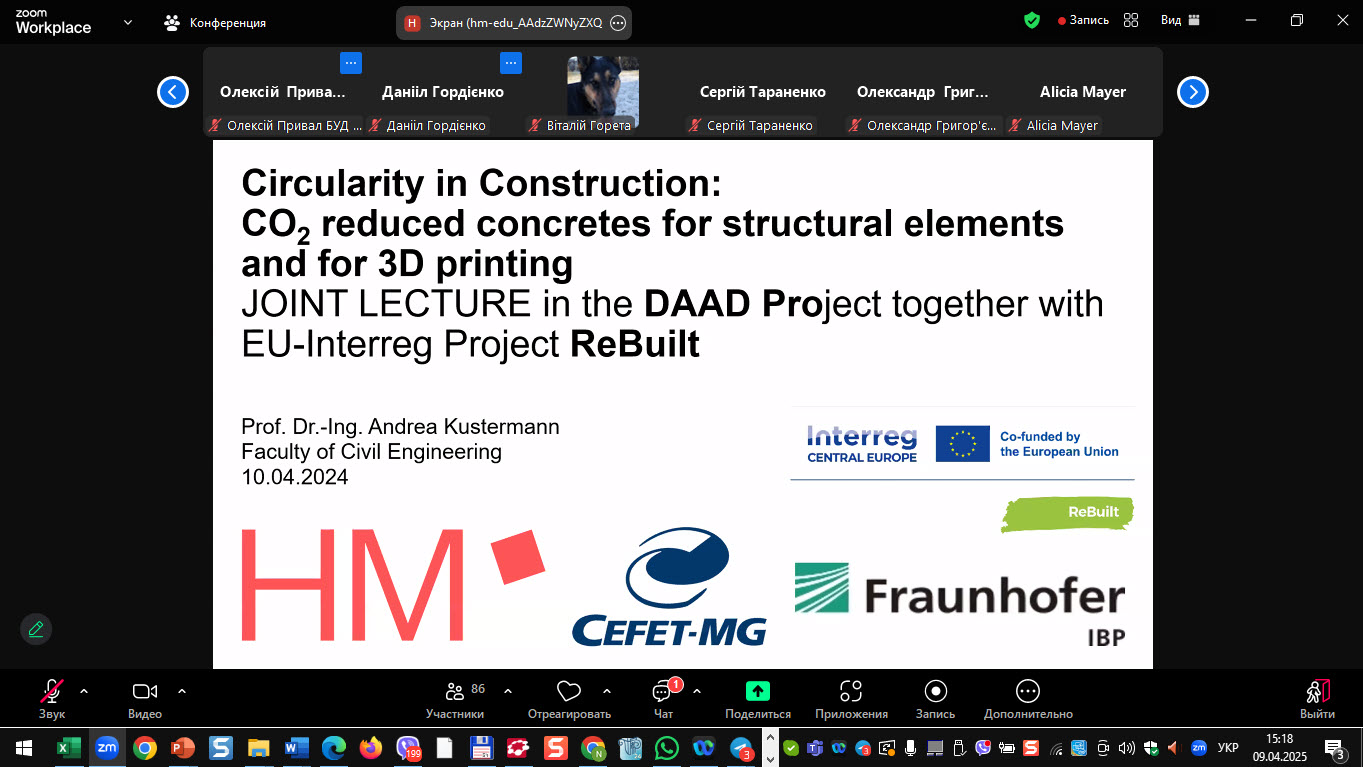The image size is (1363, 767).
Task: Click the green encryption shield icon
Action: pos(1032,20)
